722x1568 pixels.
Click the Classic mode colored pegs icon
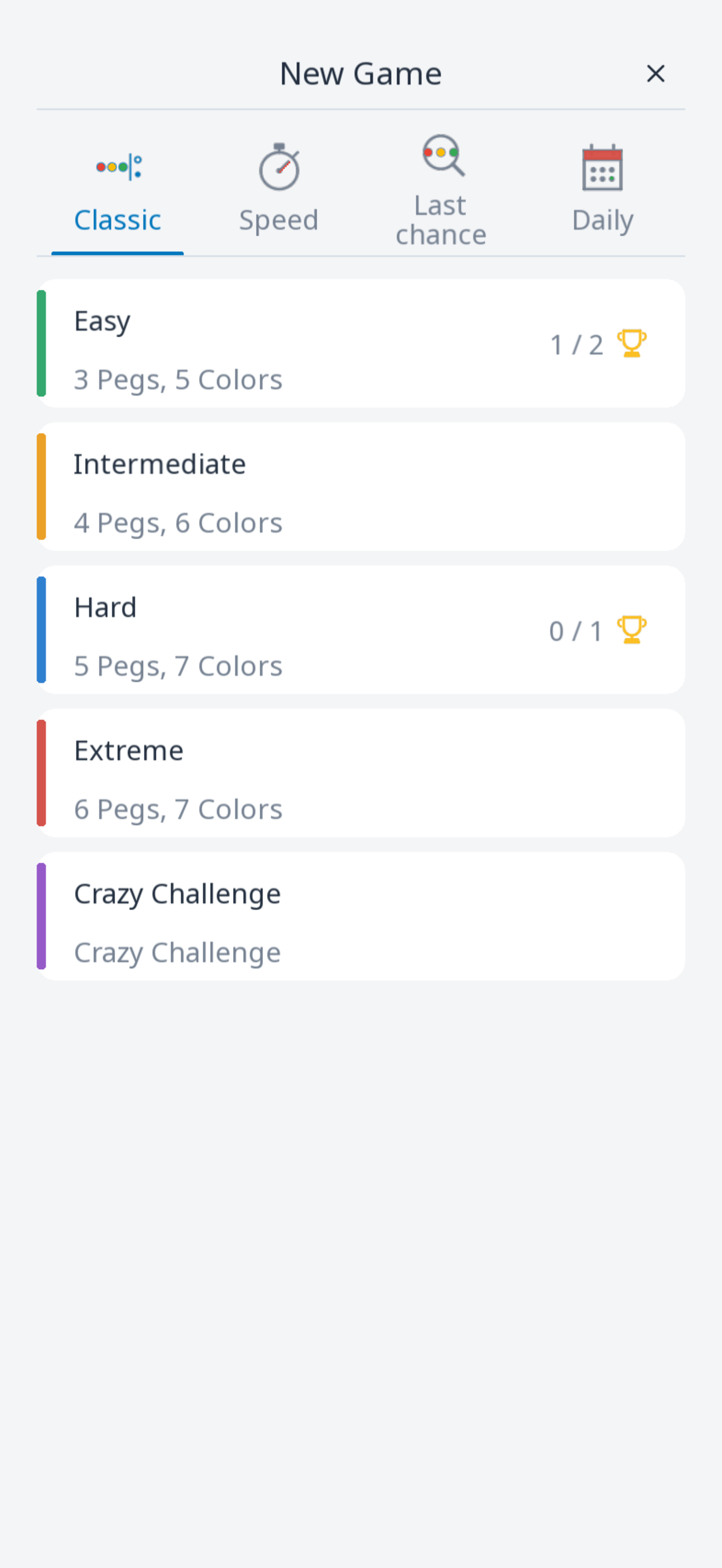(x=118, y=167)
